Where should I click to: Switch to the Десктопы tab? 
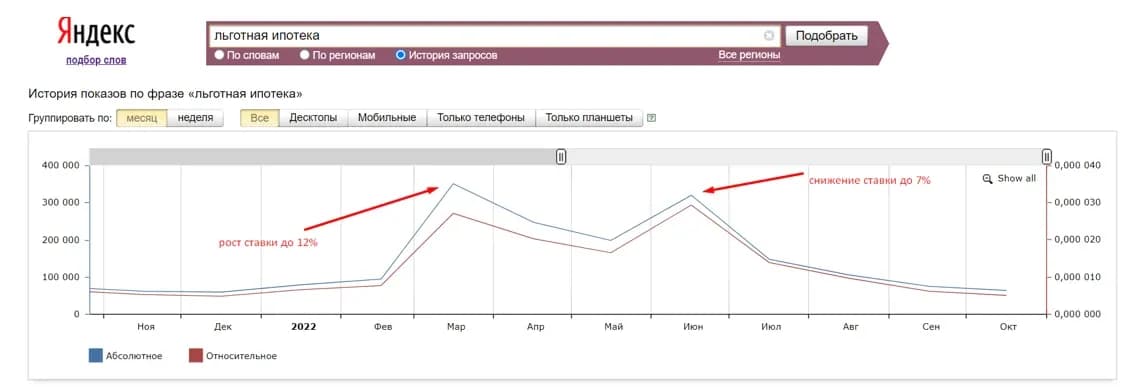click(x=313, y=118)
